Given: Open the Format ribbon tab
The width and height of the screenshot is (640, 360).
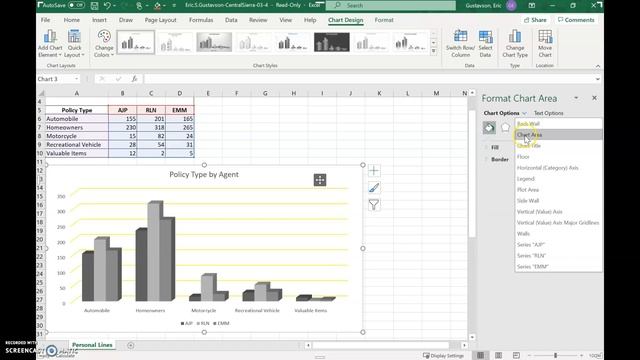Looking at the screenshot, I should tap(384, 20).
